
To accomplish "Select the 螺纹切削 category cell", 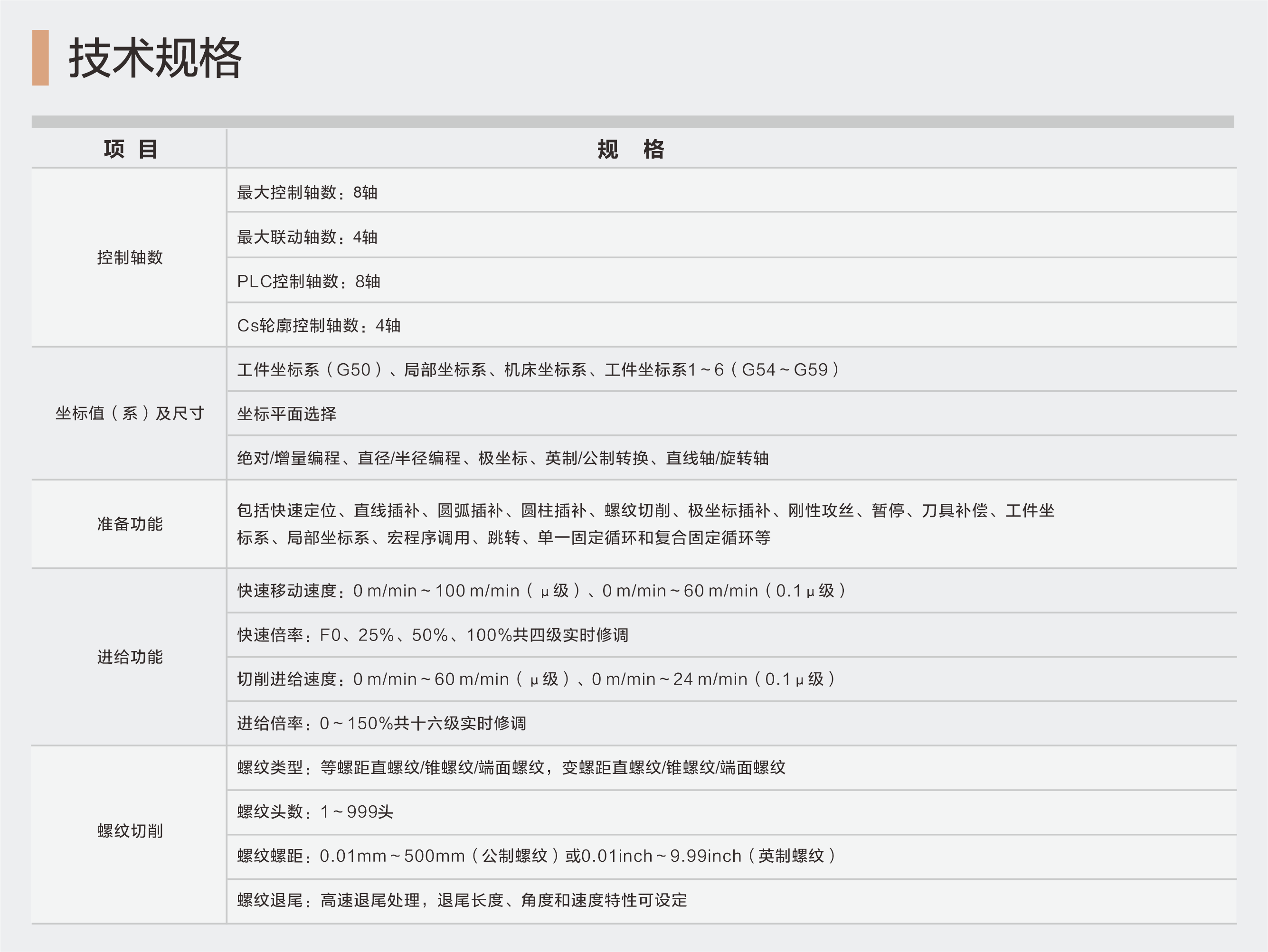I will 130,831.
